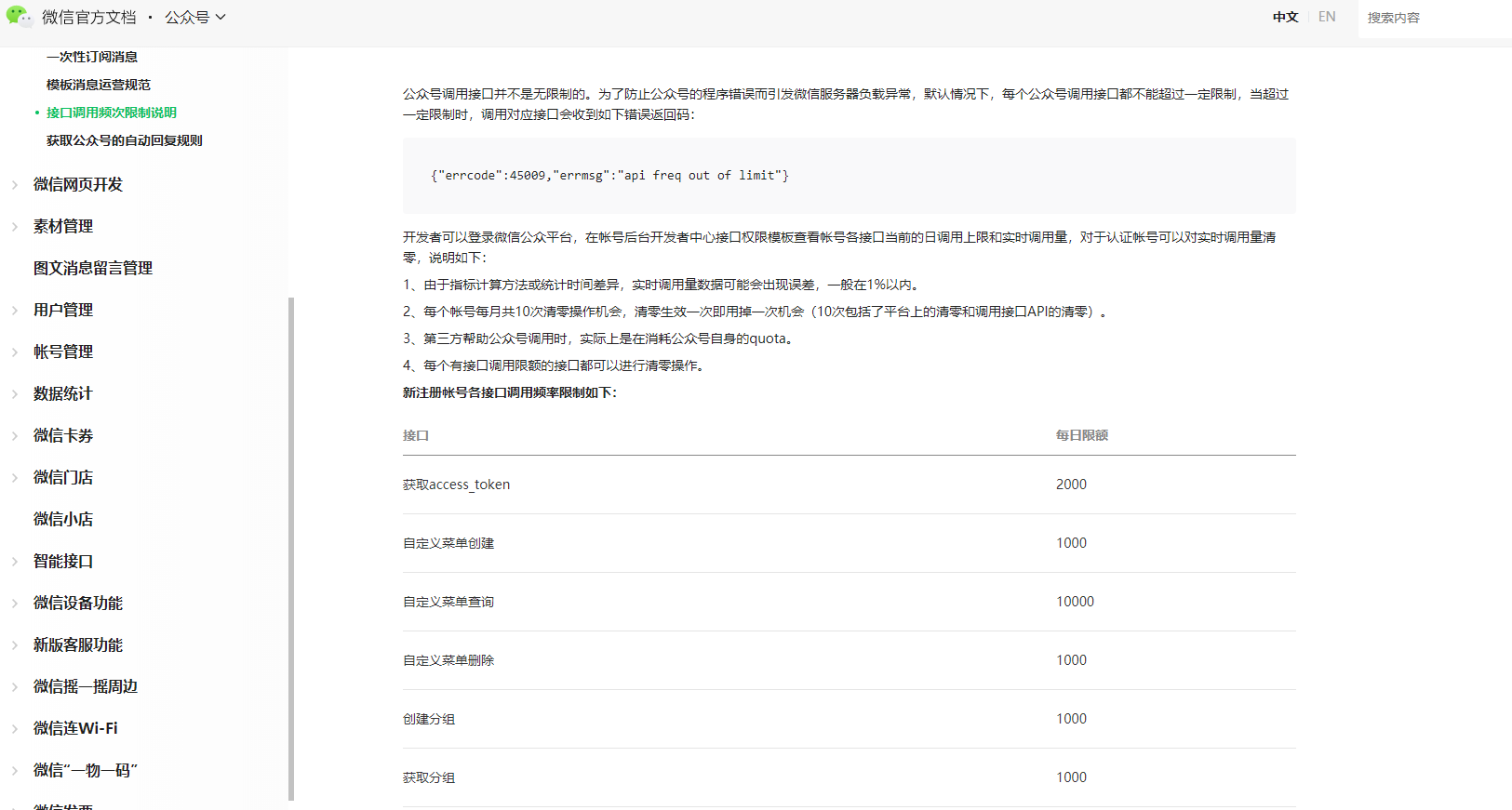This screenshot has height=810, width=1512.
Task: Open 数据统计 section
Action: [x=63, y=393]
